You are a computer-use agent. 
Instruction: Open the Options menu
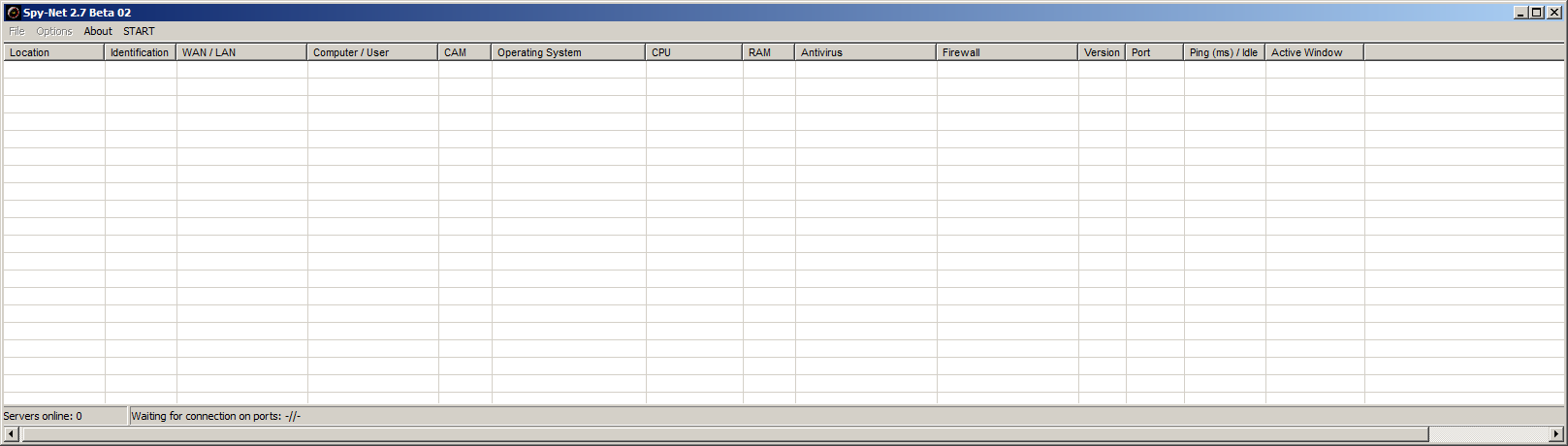click(54, 31)
